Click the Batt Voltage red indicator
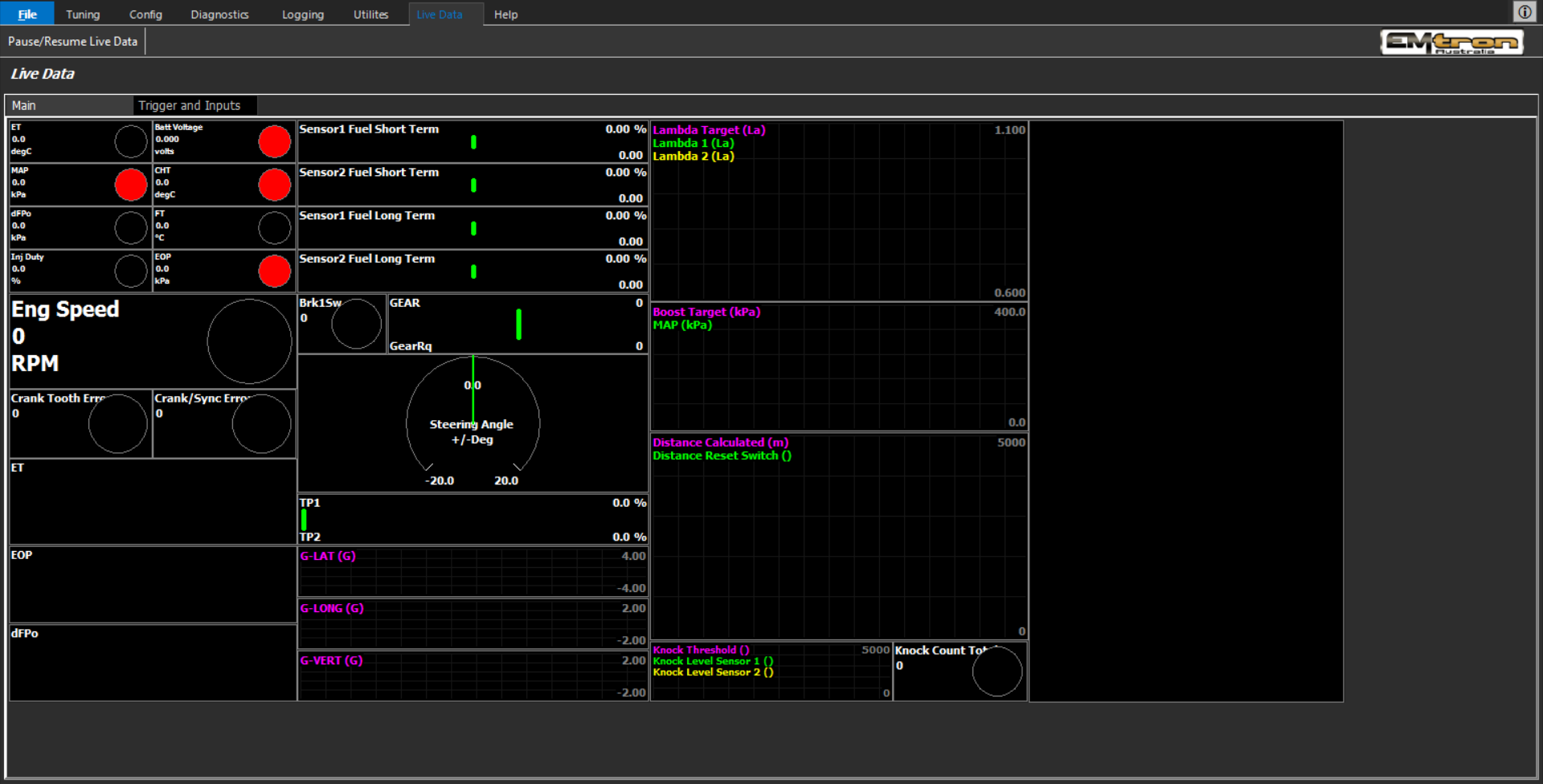The width and height of the screenshot is (1543, 784). tap(275, 141)
